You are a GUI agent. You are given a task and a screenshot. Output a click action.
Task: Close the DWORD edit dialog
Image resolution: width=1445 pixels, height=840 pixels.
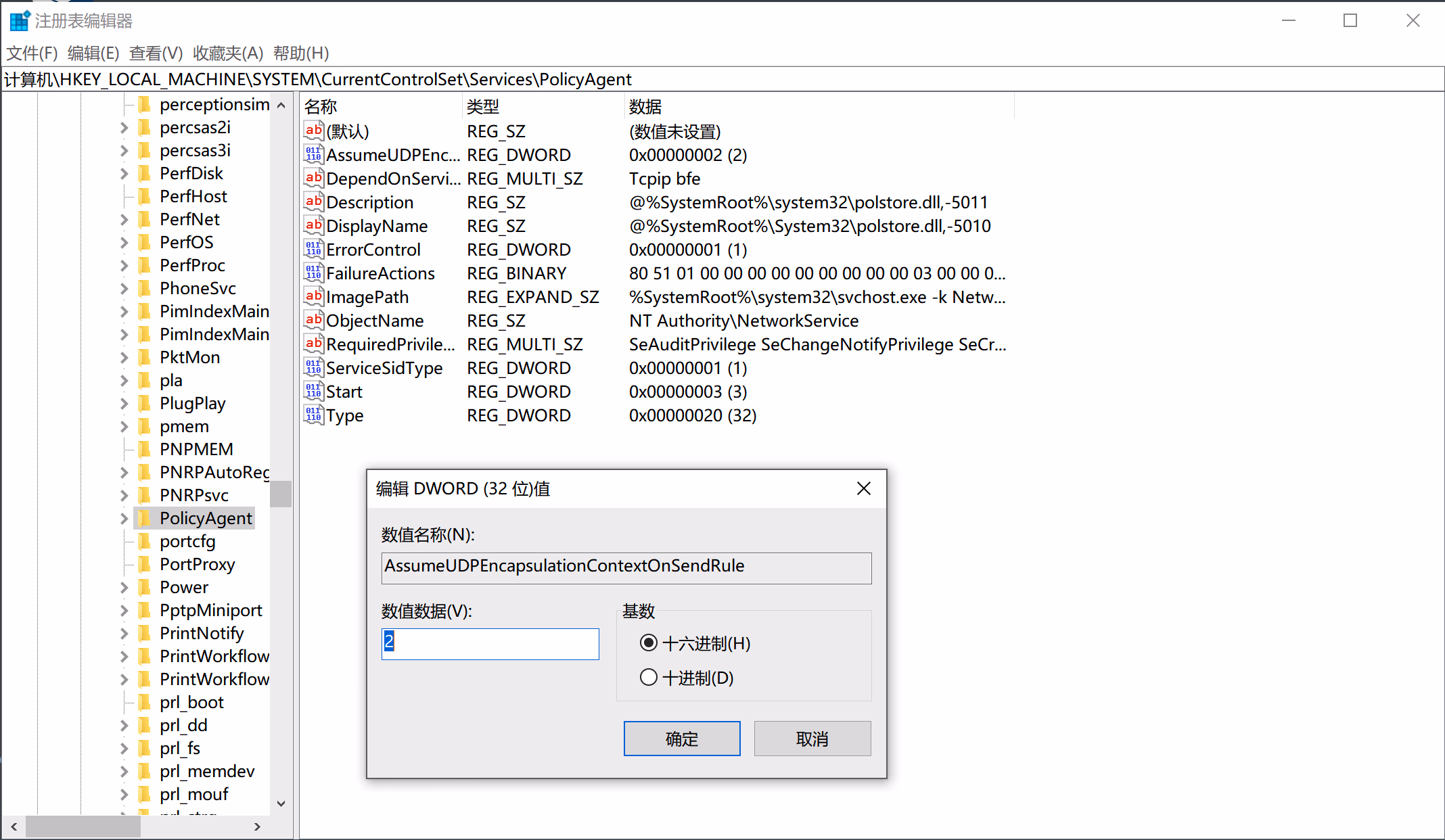(x=863, y=488)
